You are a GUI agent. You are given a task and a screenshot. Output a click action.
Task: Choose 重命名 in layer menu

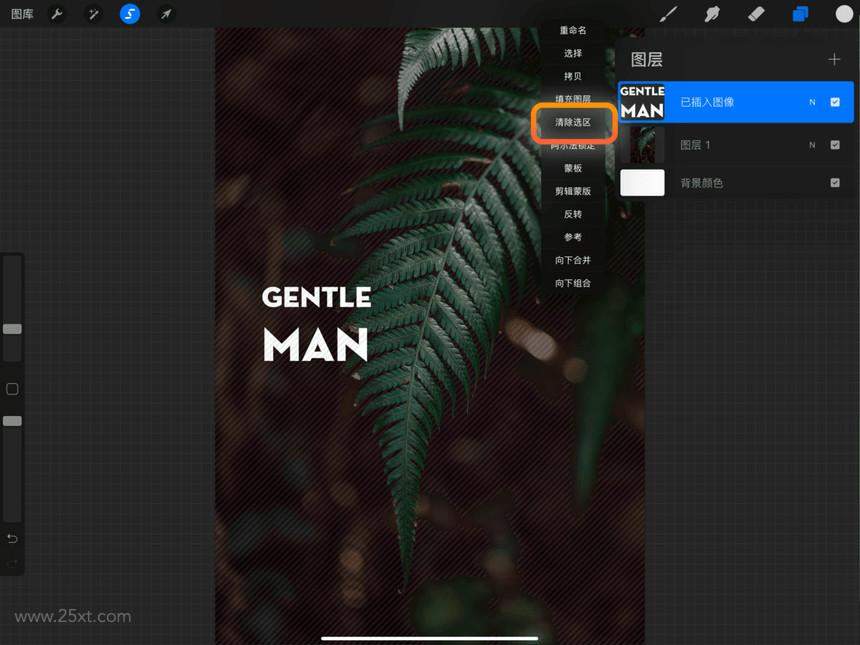click(x=573, y=30)
